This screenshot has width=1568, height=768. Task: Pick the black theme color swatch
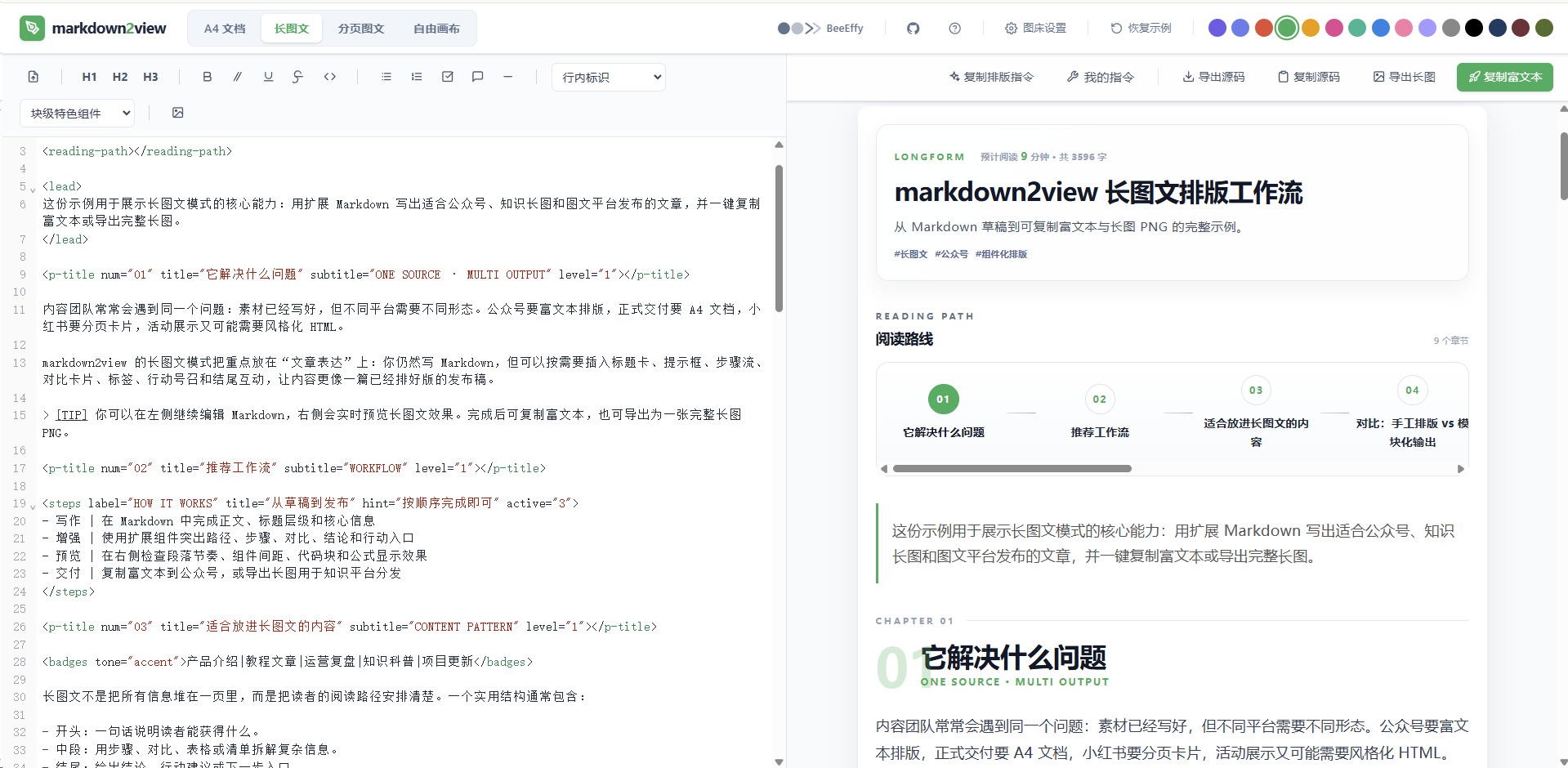click(1474, 28)
